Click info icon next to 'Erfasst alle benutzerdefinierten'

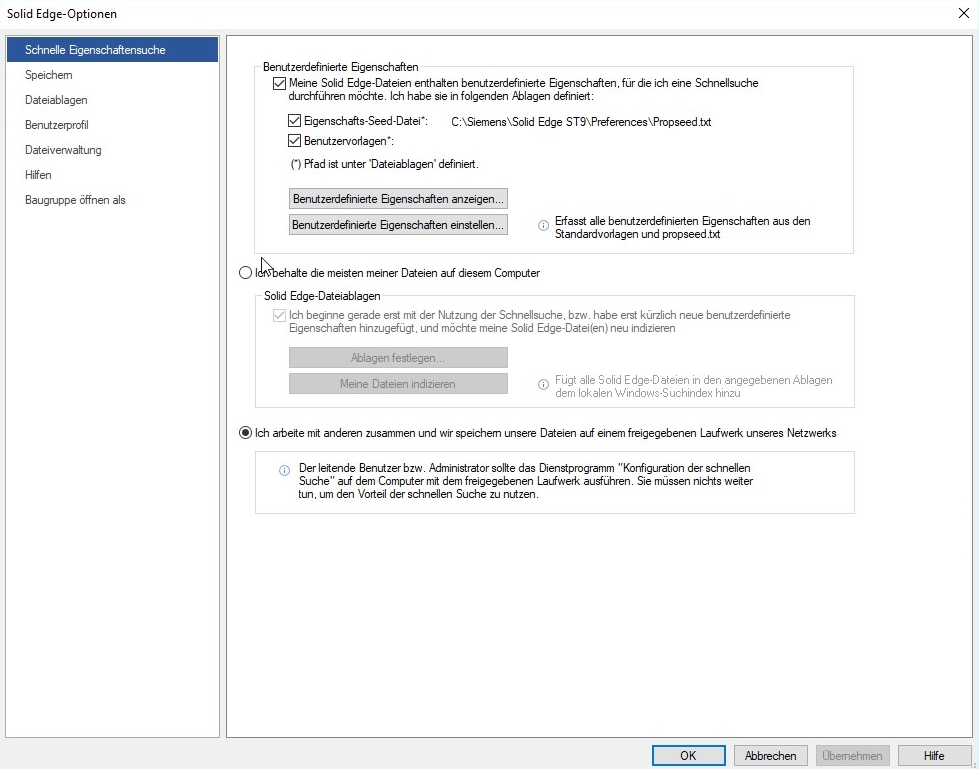pyautogui.click(x=543, y=225)
